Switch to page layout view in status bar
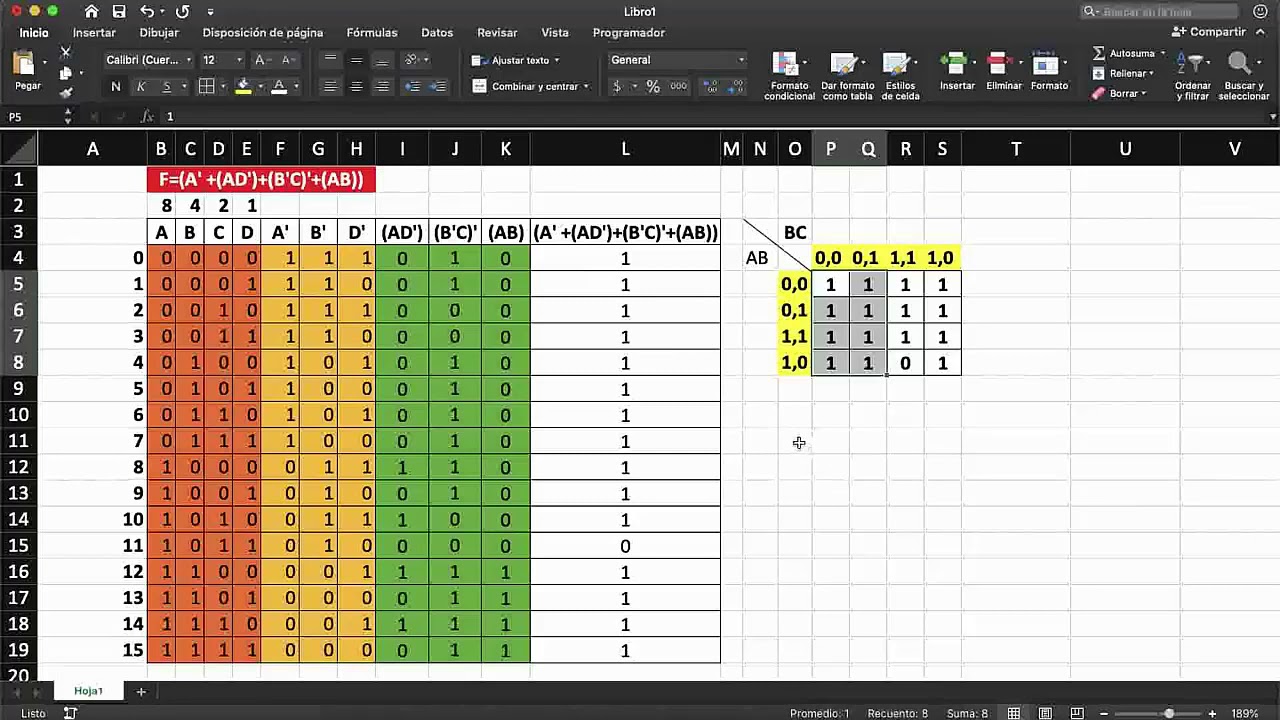1280x720 pixels. click(x=1045, y=713)
